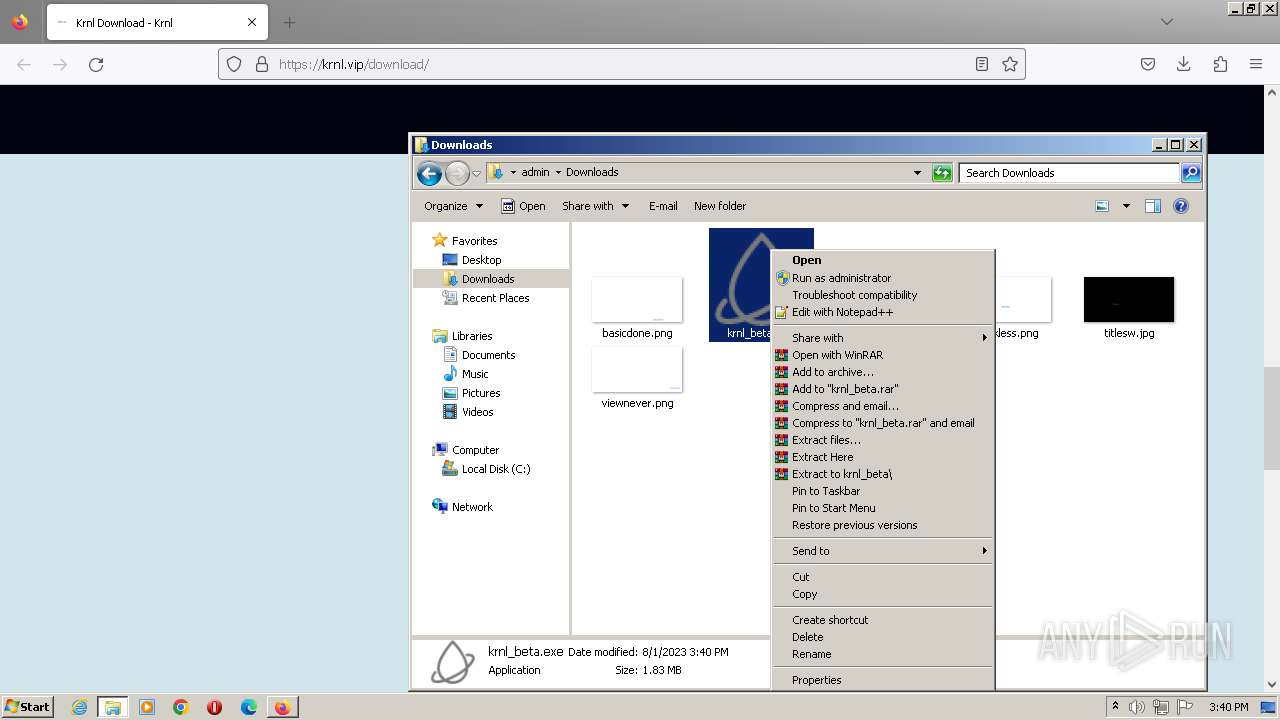The image size is (1280, 720).
Task: Select Copy in the context menu
Action: click(884, 594)
